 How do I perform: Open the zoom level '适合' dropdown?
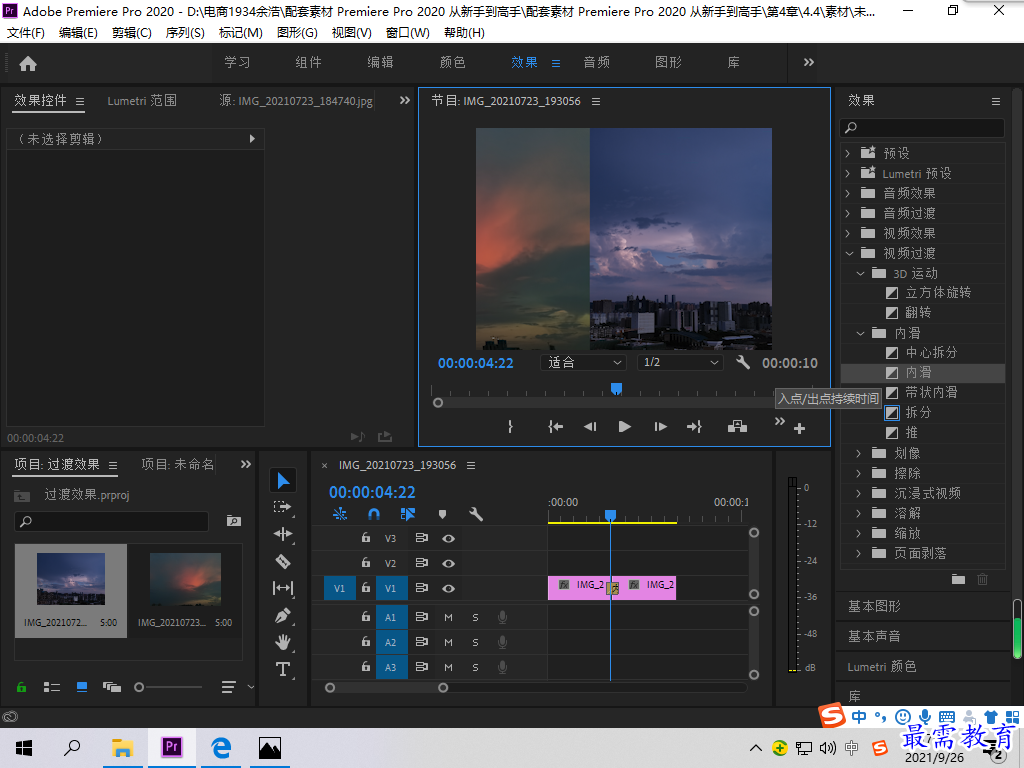583,362
